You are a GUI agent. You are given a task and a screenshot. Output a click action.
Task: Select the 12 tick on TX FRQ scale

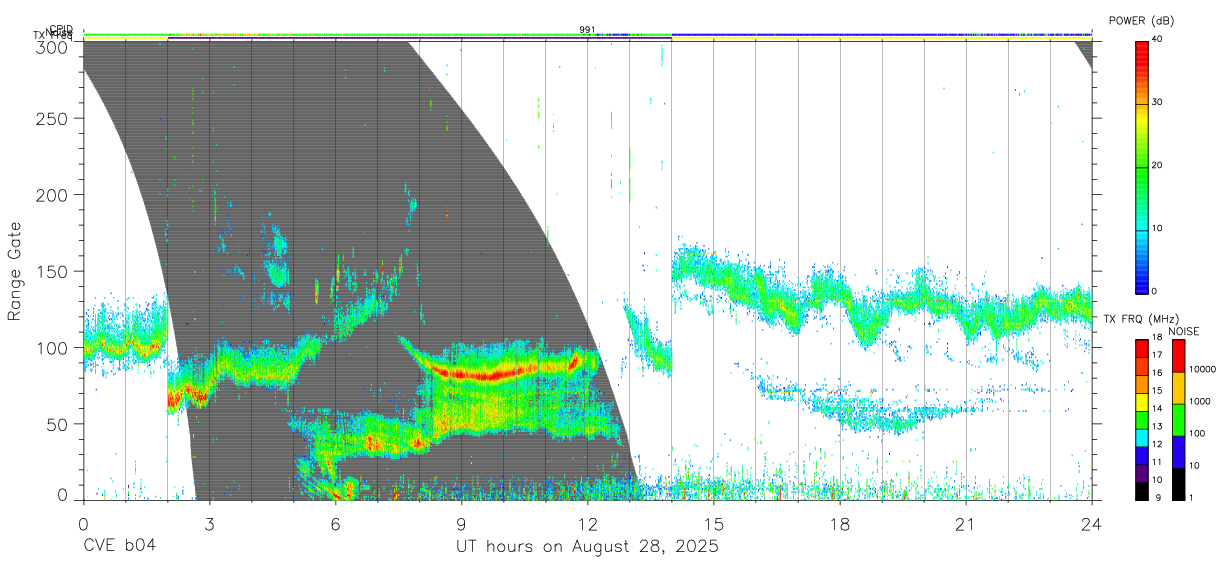pyautogui.click(x=1157, y=446)
